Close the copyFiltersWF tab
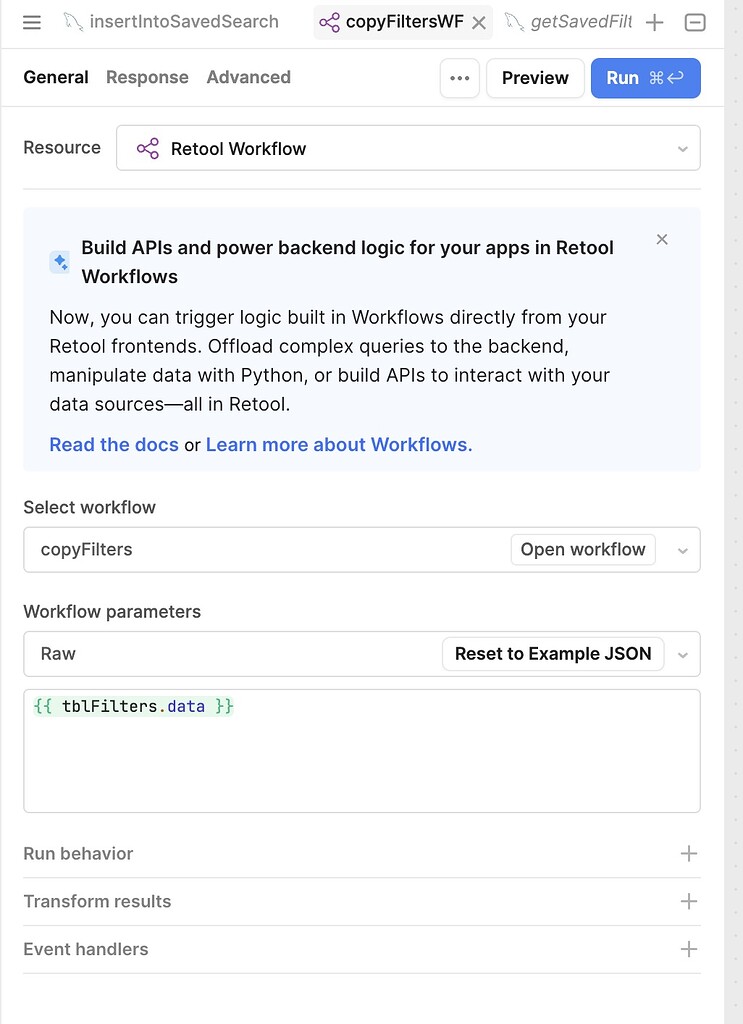This screenshot has width=743, height=1024. 479,22
